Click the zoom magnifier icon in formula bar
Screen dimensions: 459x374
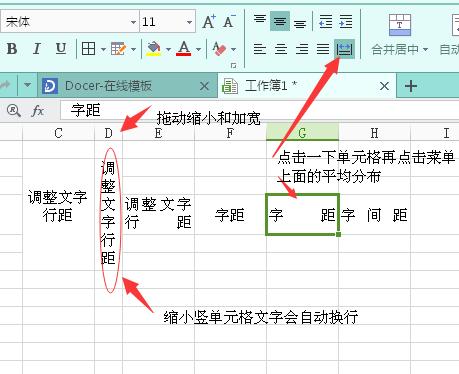tap(14, 110)
